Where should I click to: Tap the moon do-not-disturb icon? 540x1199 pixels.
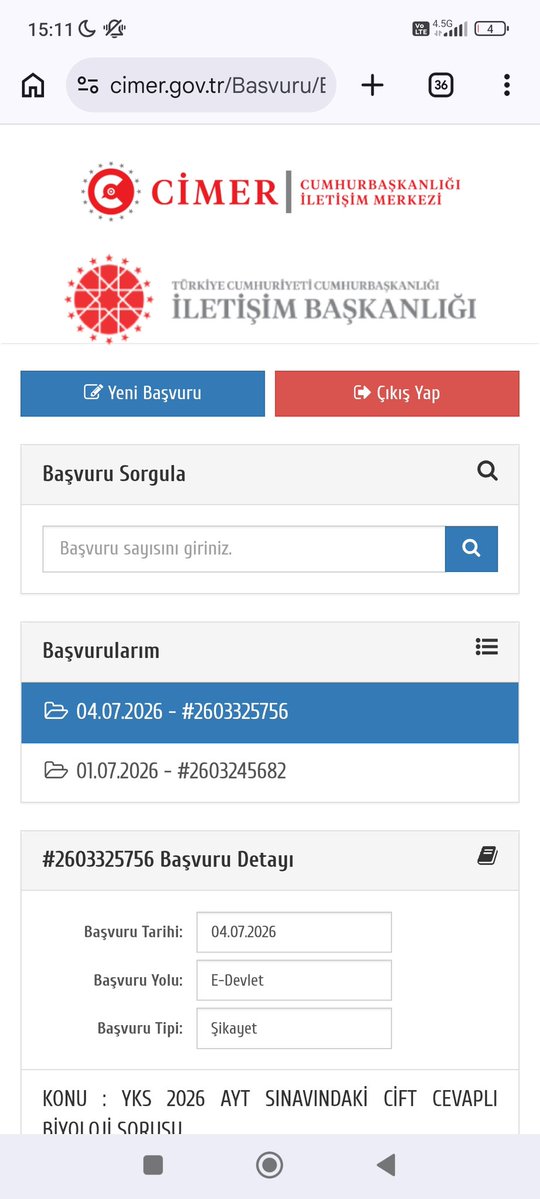click(x=87, y=29)
